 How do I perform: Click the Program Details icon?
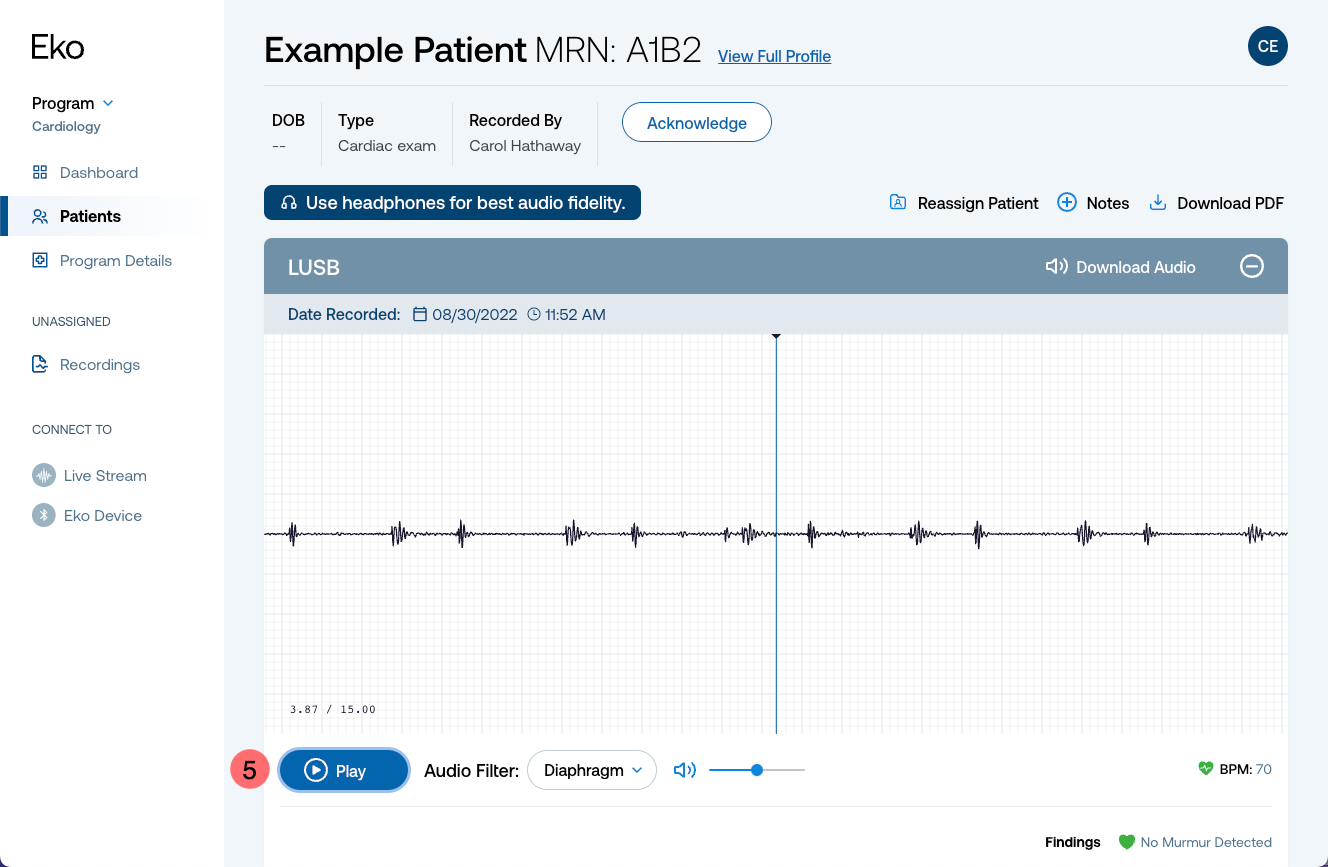click(x=40, y=260)
